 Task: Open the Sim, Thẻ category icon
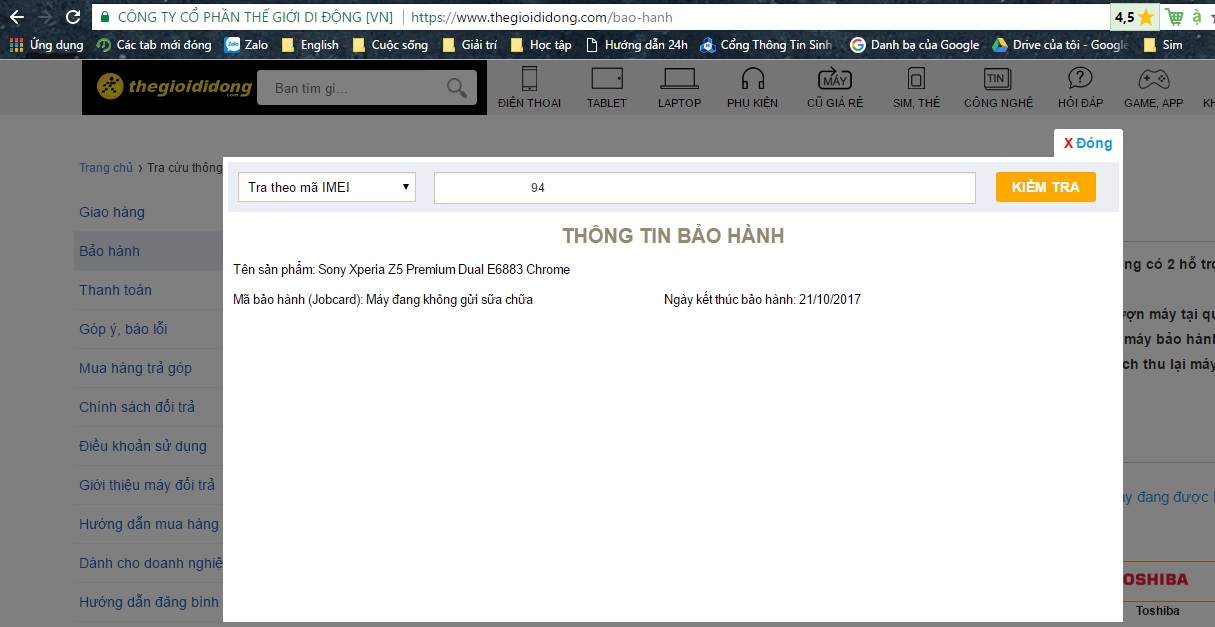pos(915,79)
